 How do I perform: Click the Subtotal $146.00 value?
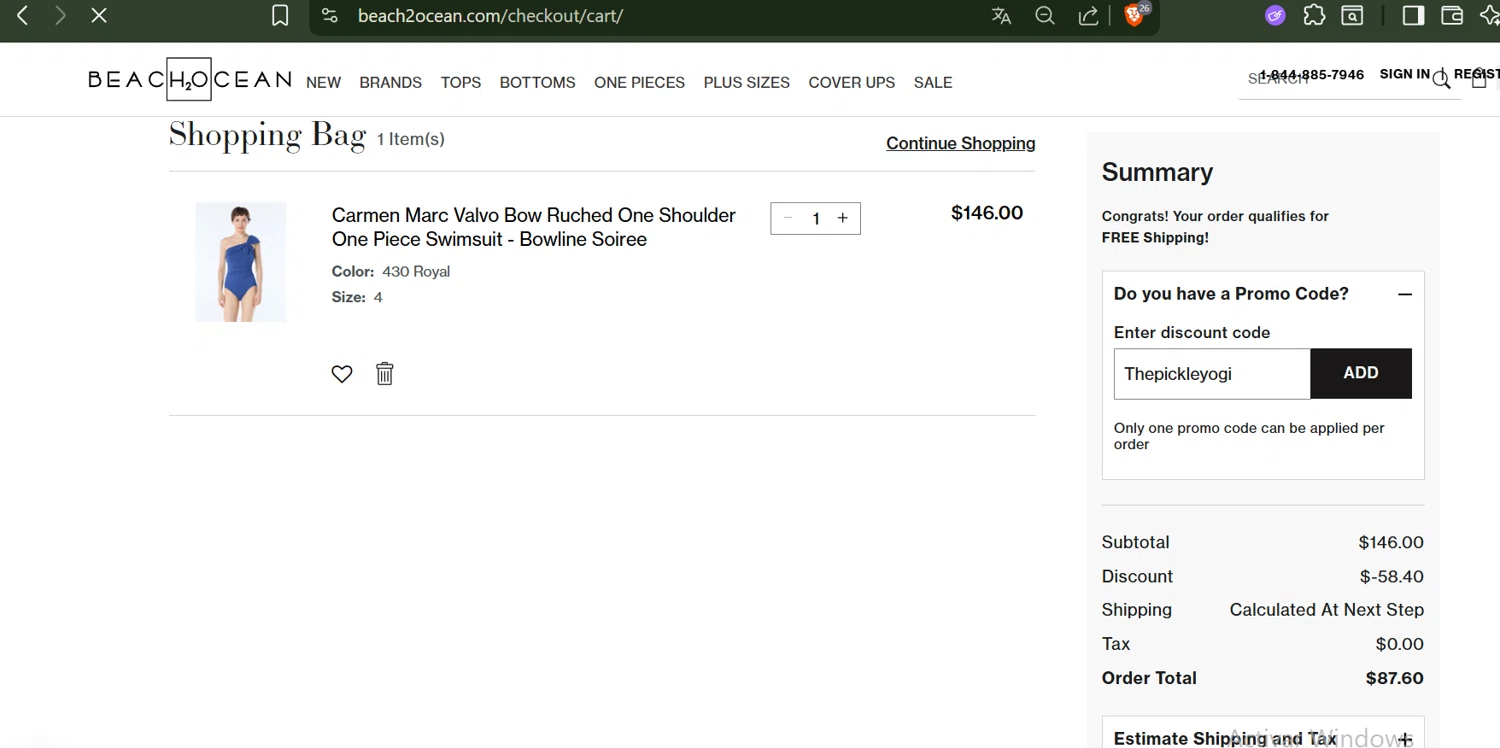(x=1391, y=542)
